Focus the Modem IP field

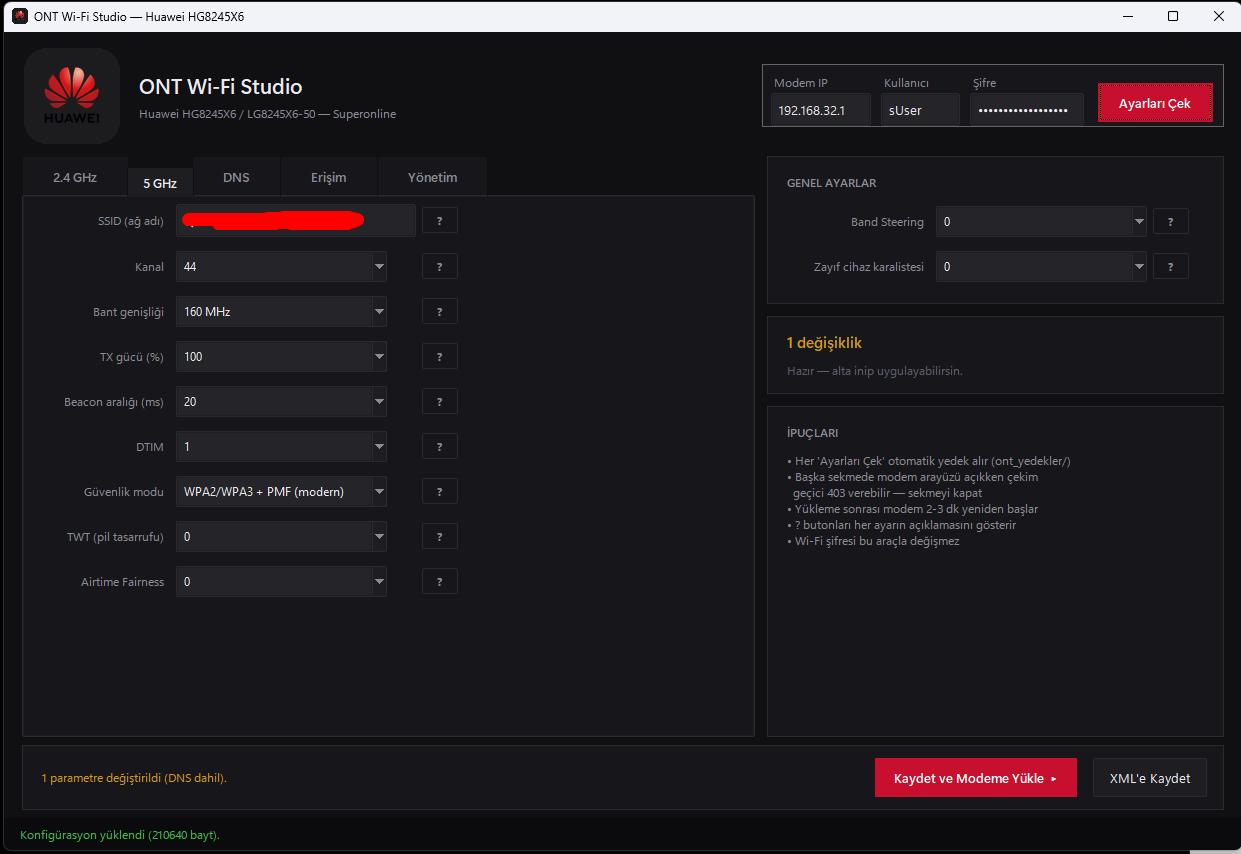point(820,110)
